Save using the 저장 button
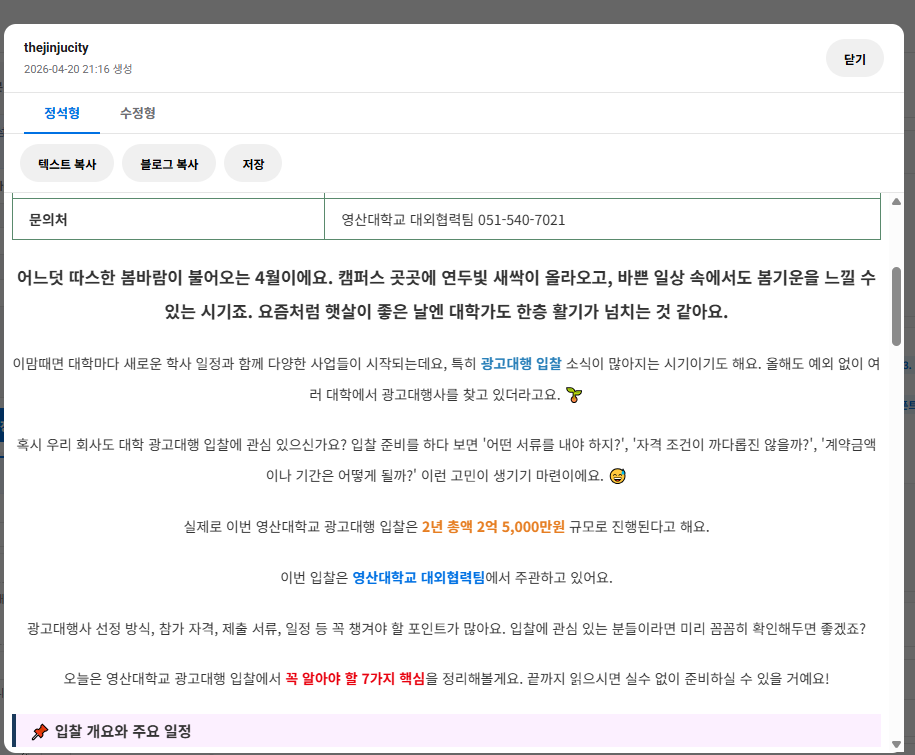 [253, 163]
